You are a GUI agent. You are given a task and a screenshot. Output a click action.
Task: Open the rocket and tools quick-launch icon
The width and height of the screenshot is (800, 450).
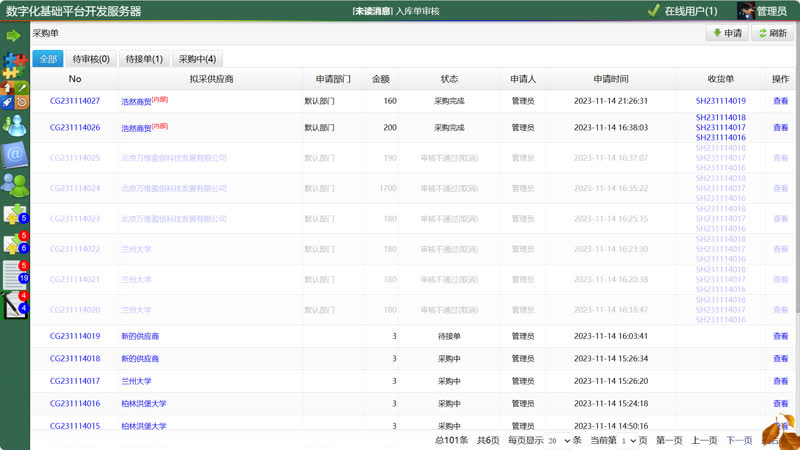pyautogui.click(x=14, y=95)
